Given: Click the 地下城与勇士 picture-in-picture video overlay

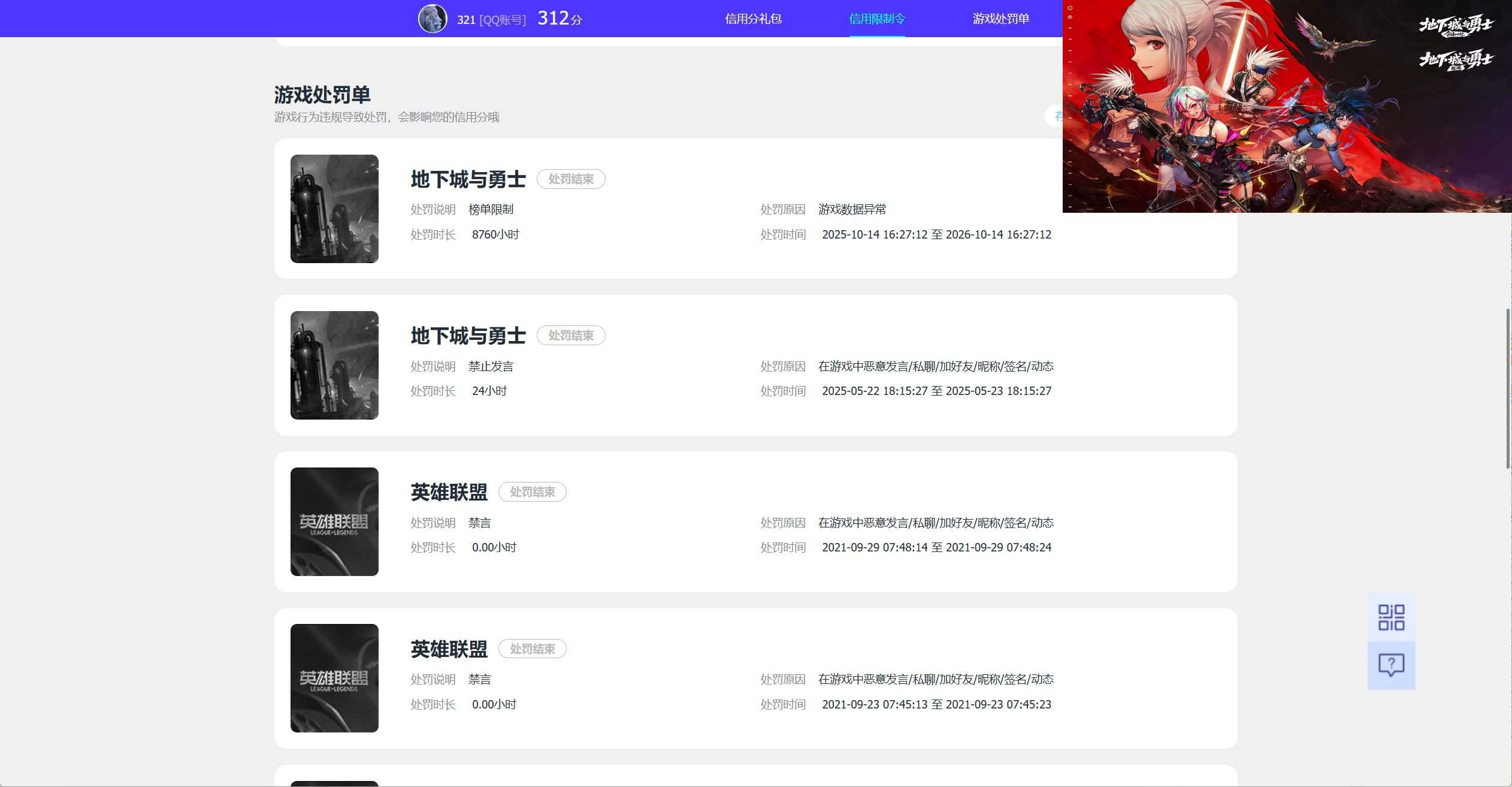Looking at the screenshot, I should point(1287,106).
